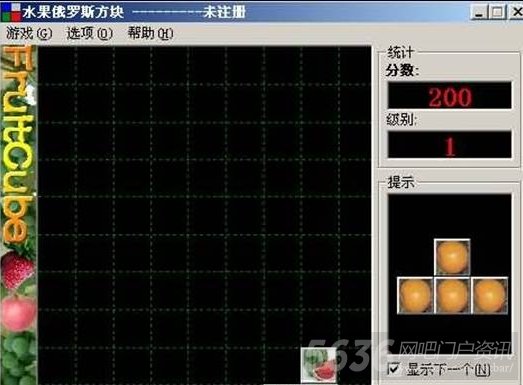Click the top orange in the preview
Viewport: 523px width, 385px height.
click(452, 258)
